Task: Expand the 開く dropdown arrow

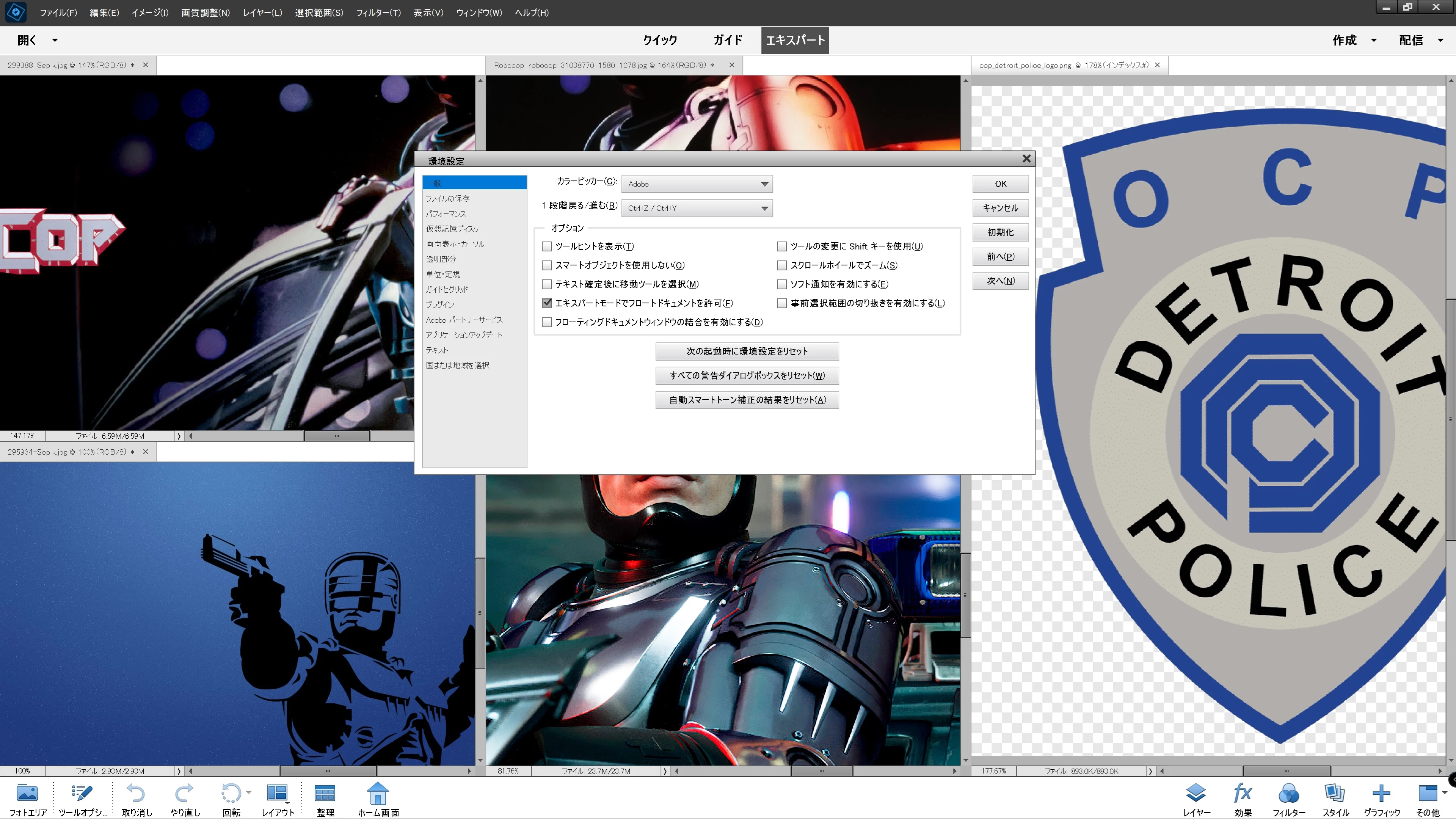Action: [55, 40]
